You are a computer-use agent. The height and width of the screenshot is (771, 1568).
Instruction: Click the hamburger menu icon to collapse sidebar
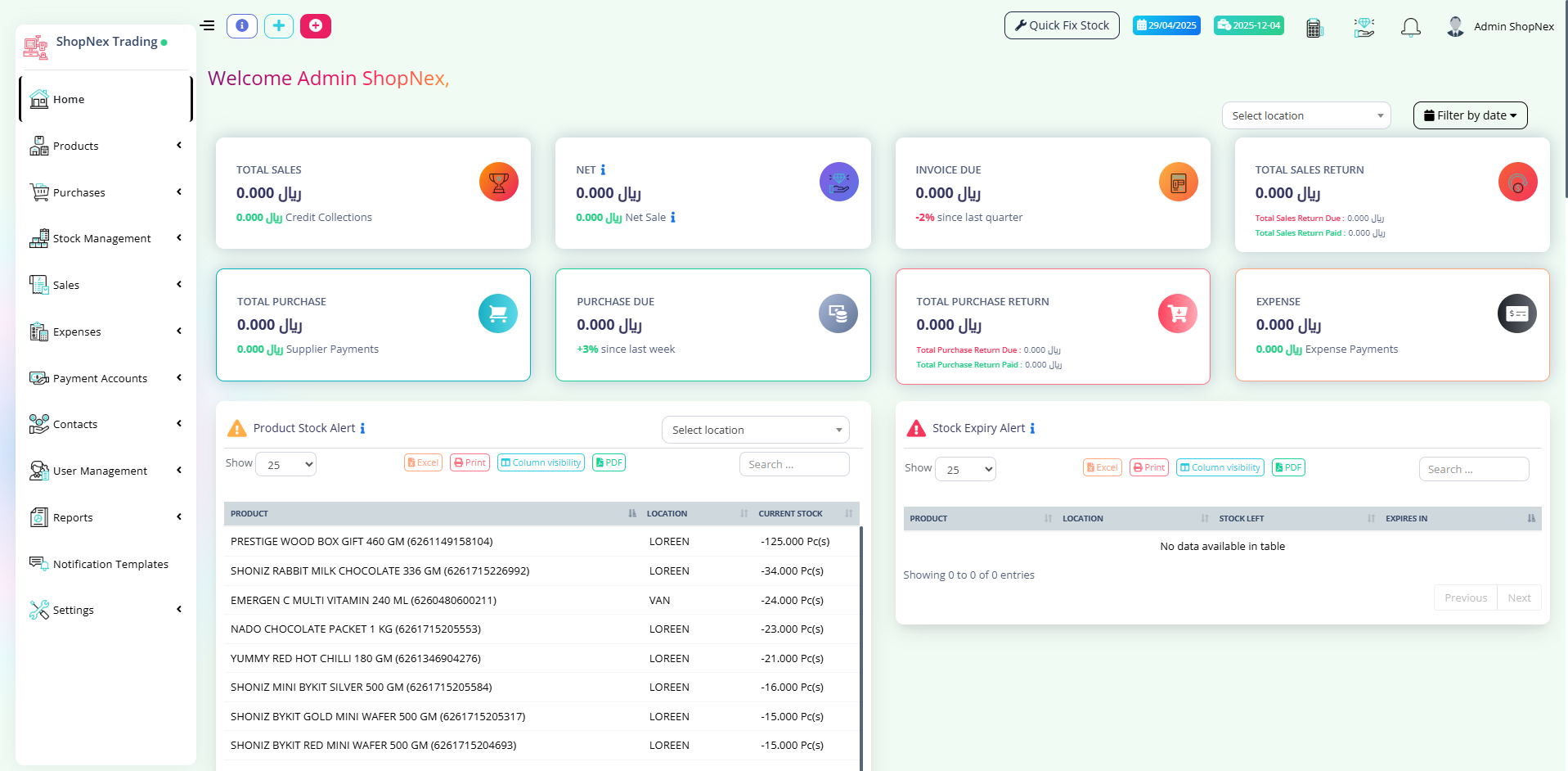pos(208,25)
